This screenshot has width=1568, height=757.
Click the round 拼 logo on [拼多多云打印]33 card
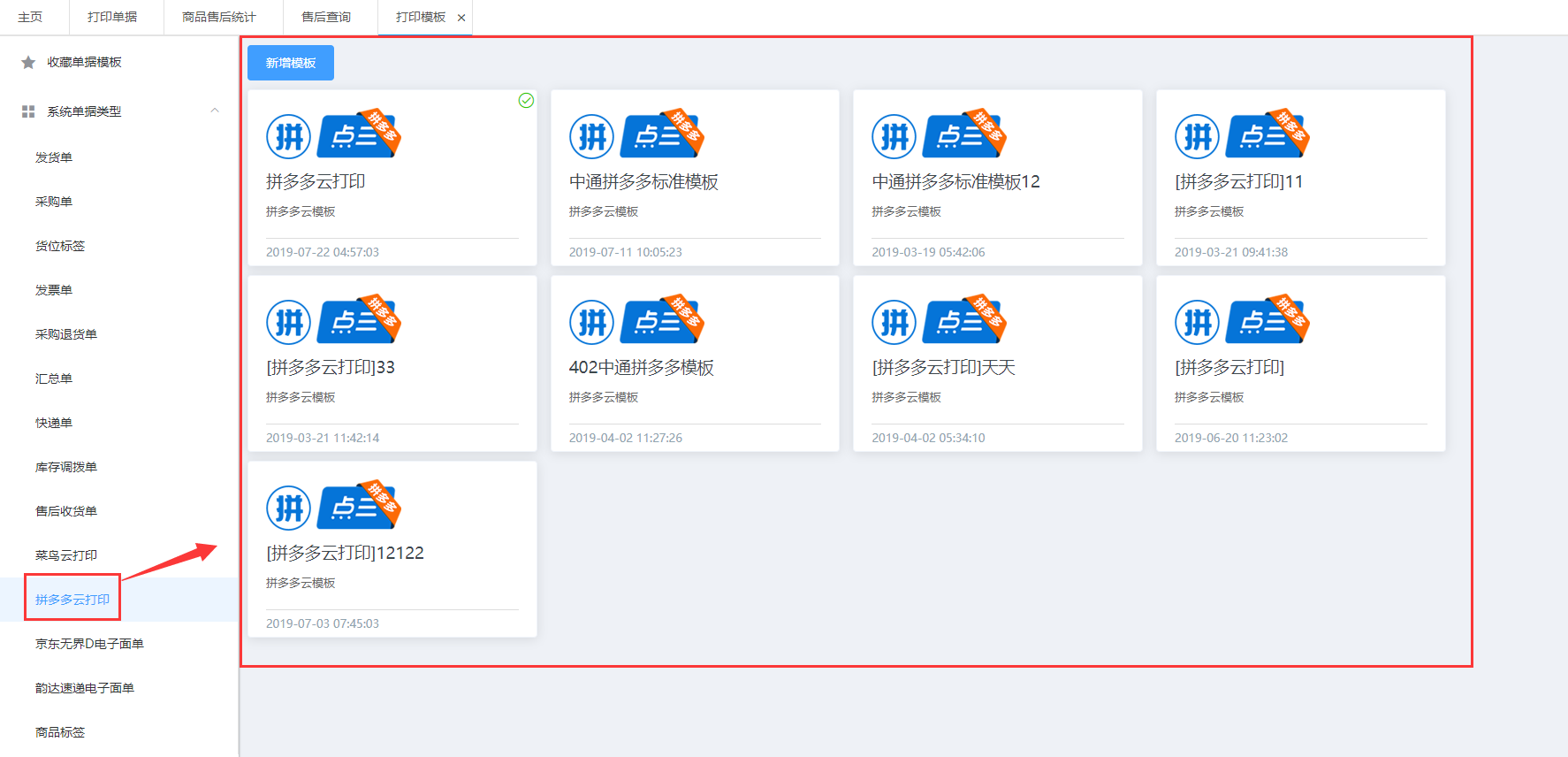coord(289,322)
